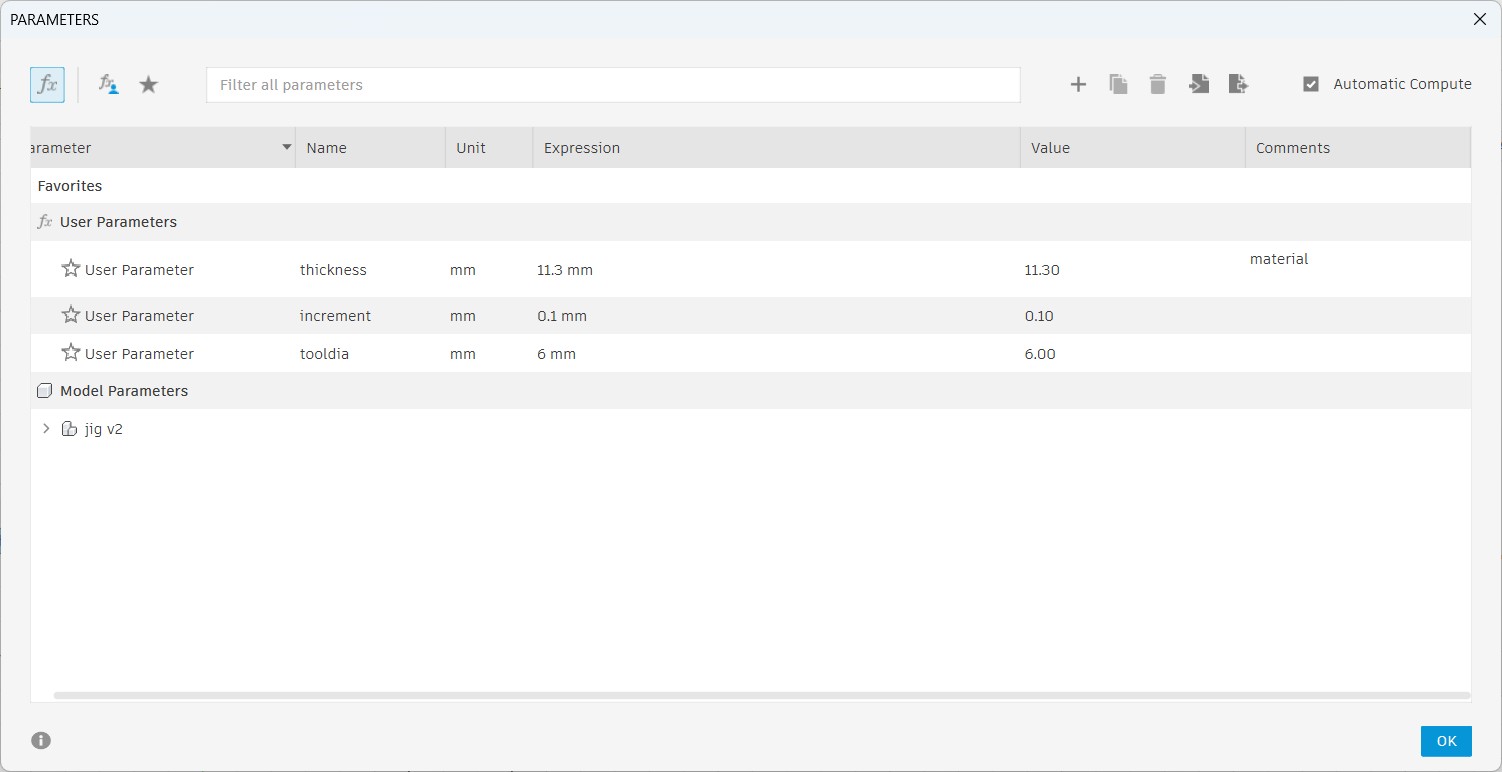1502x772 pixels.
Task: Select the User Parameters group row
Action: 751,222
